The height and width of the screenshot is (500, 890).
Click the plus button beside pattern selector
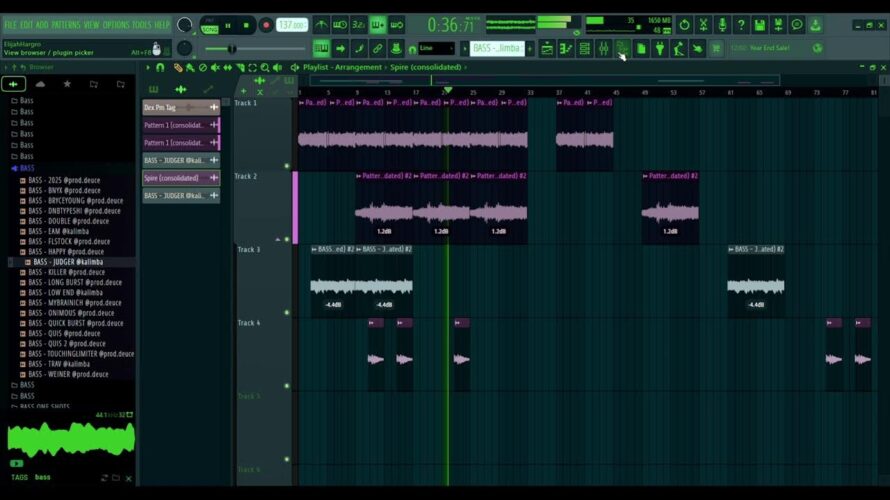coord(530,49)
